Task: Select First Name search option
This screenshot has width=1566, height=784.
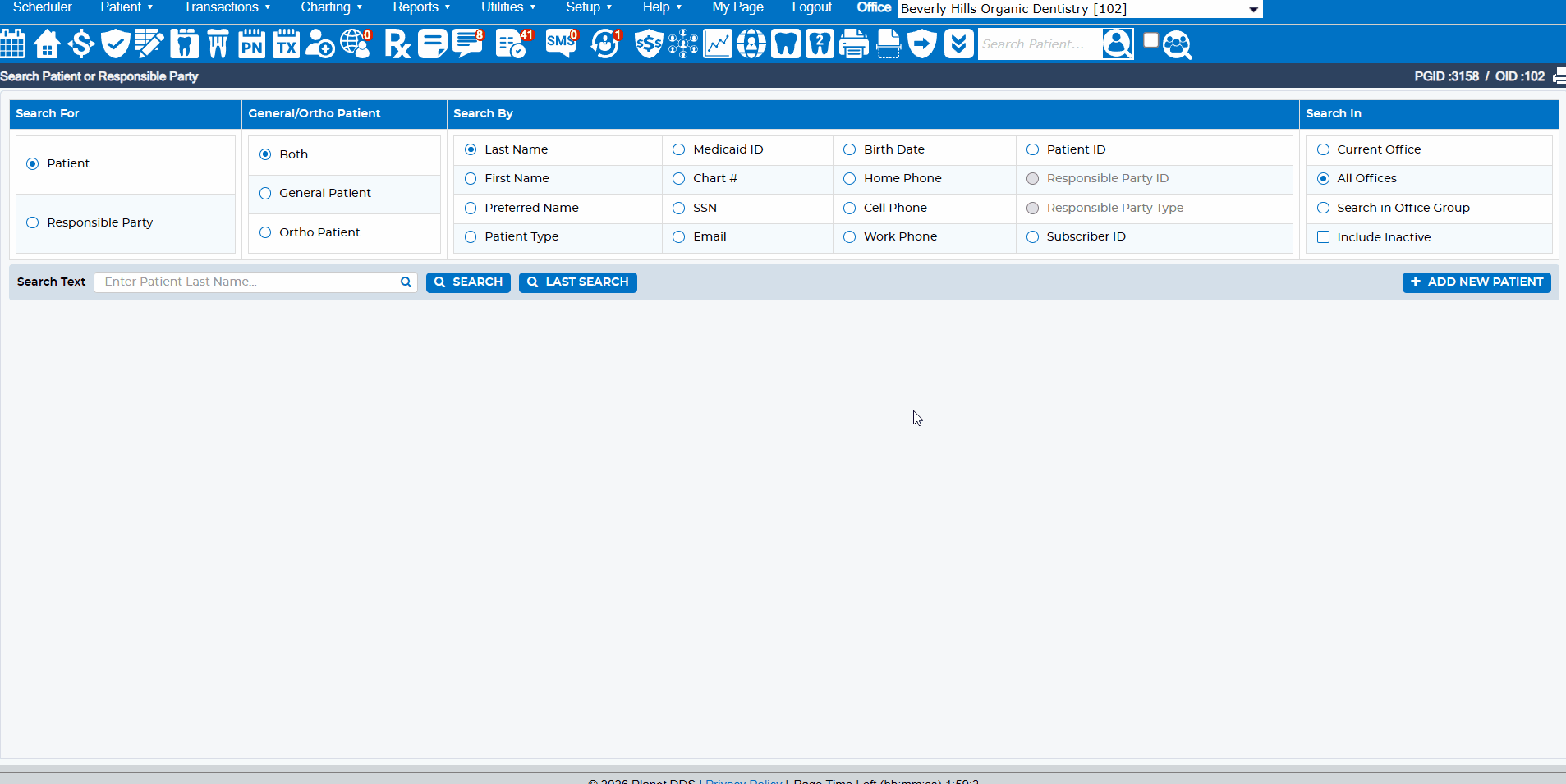Action: click(x=471, y=179)
